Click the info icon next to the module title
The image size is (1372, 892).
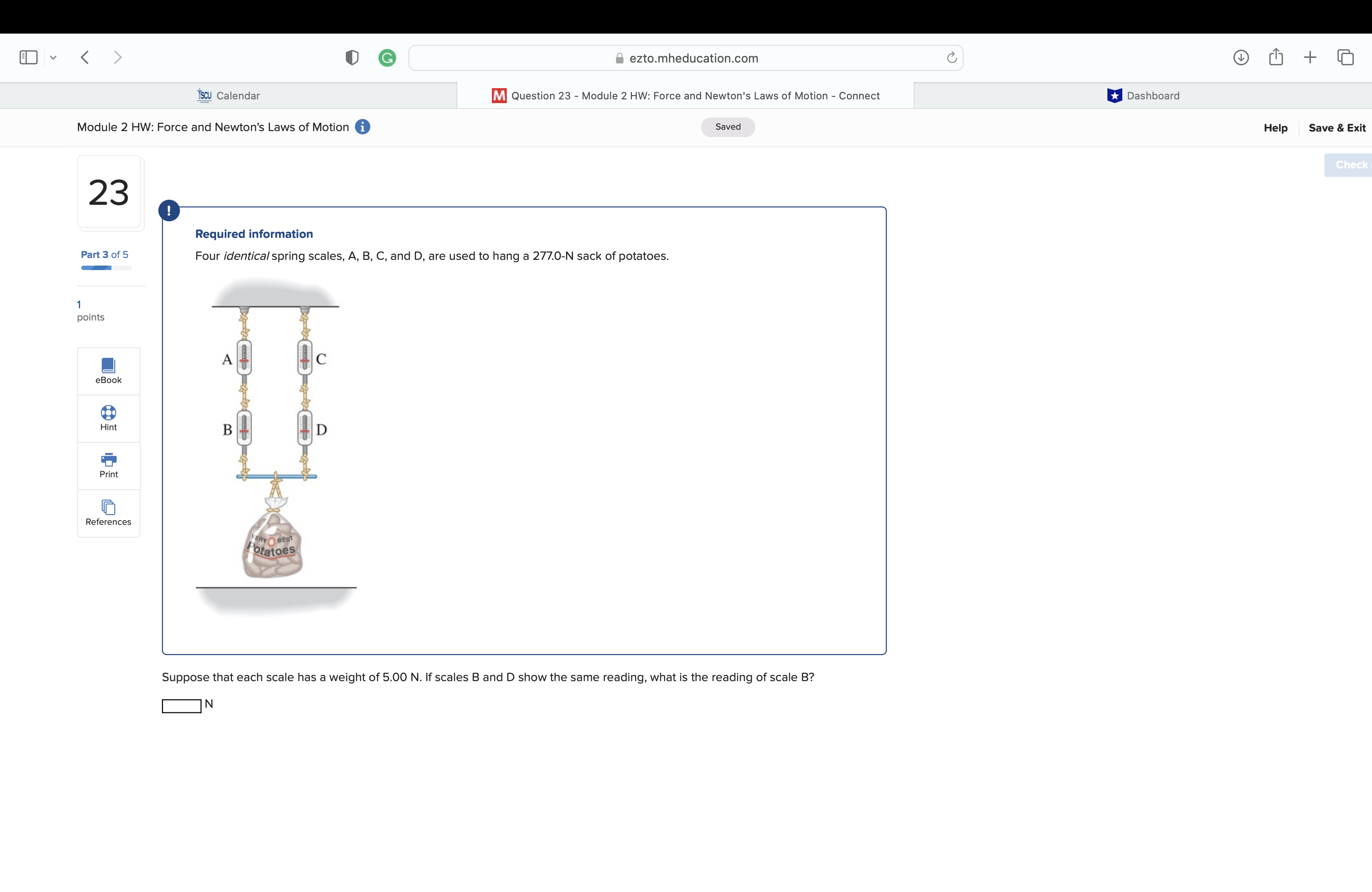pyautogui.click(x=363, y=127)
